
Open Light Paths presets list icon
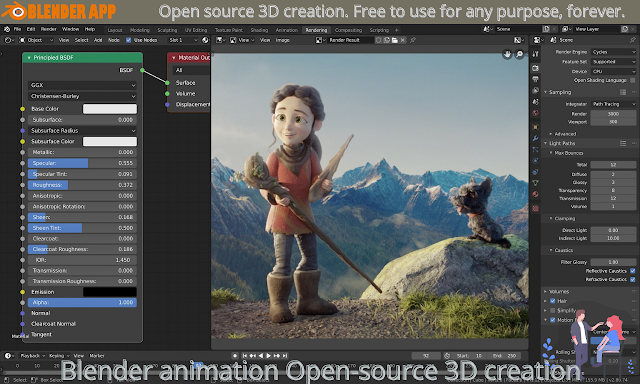pyautogui.click(x=623, y=143)
